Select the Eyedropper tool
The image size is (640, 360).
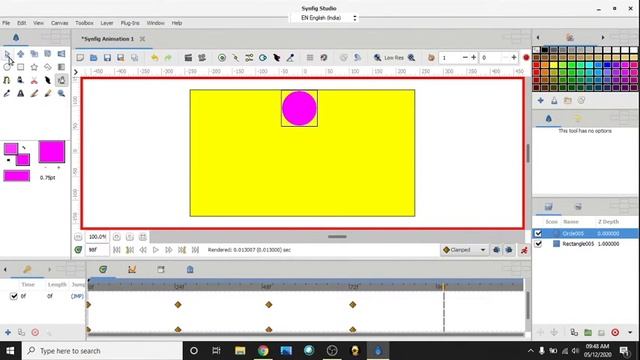click(7, 93)
